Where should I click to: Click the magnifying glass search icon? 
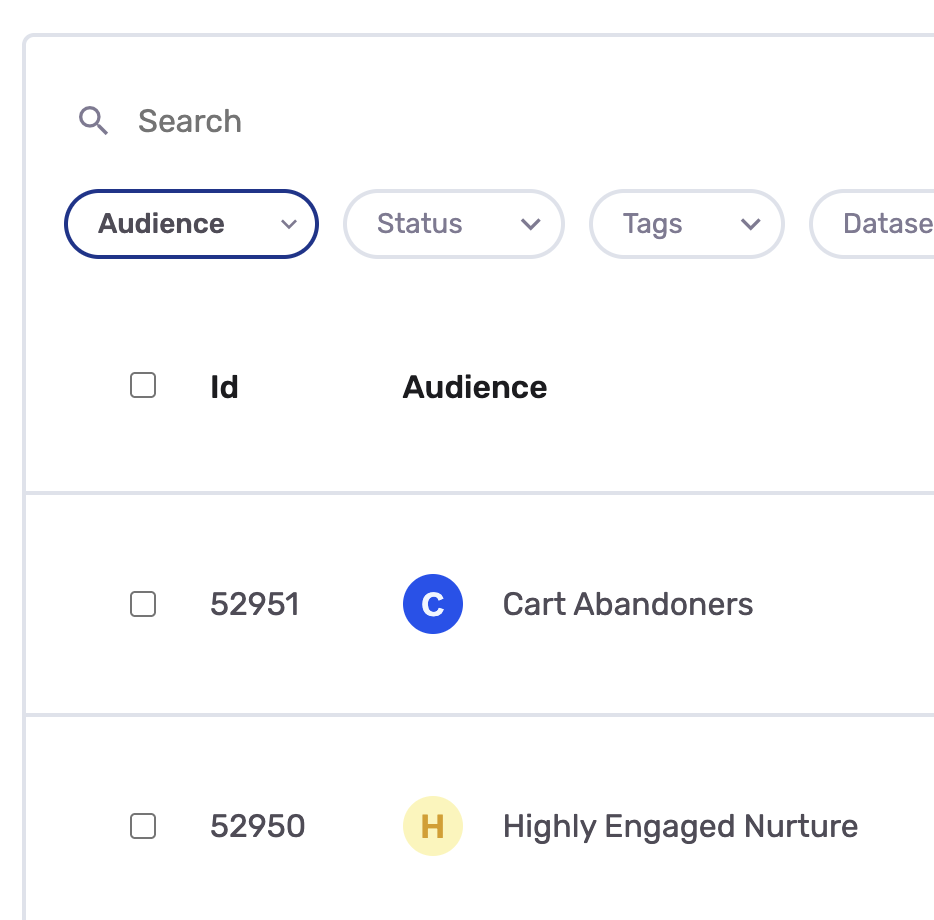tap(93, 122)
